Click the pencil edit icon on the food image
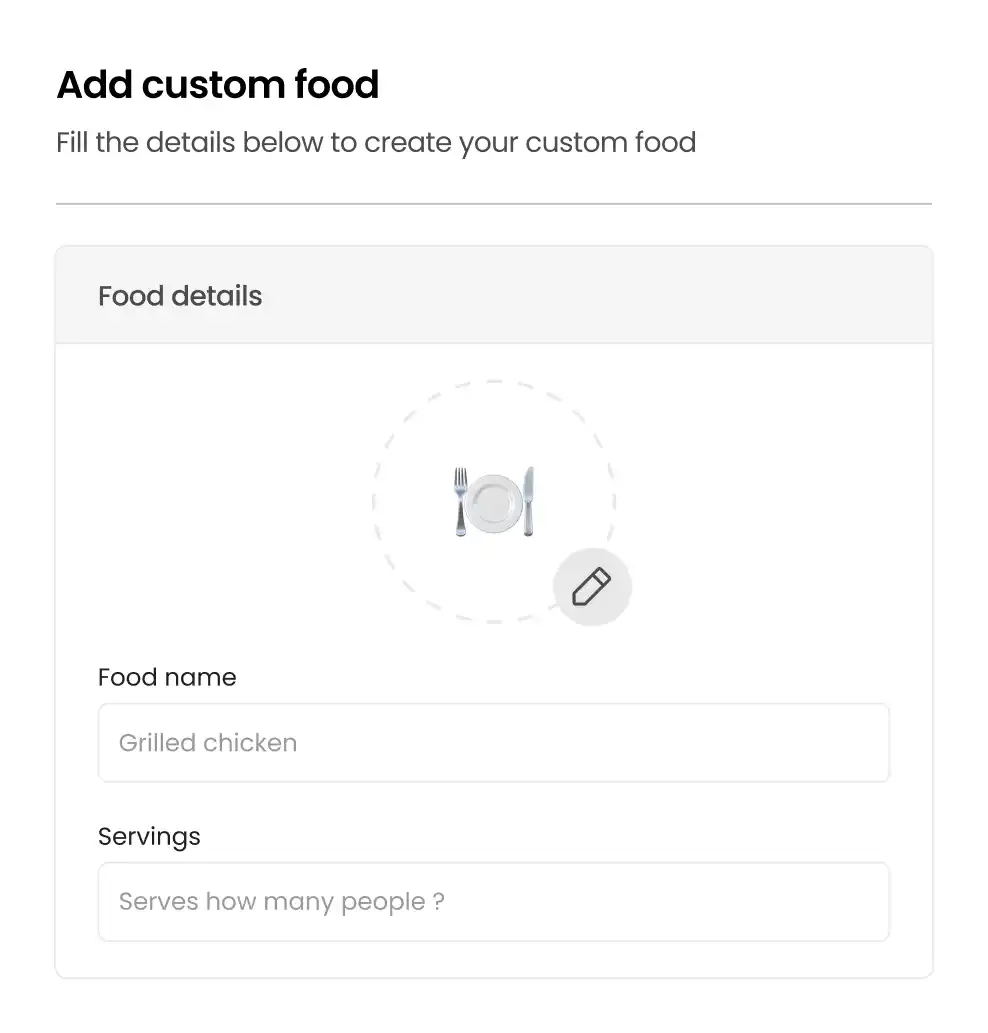Screen dimensions: 988x1033 [591, 586]
